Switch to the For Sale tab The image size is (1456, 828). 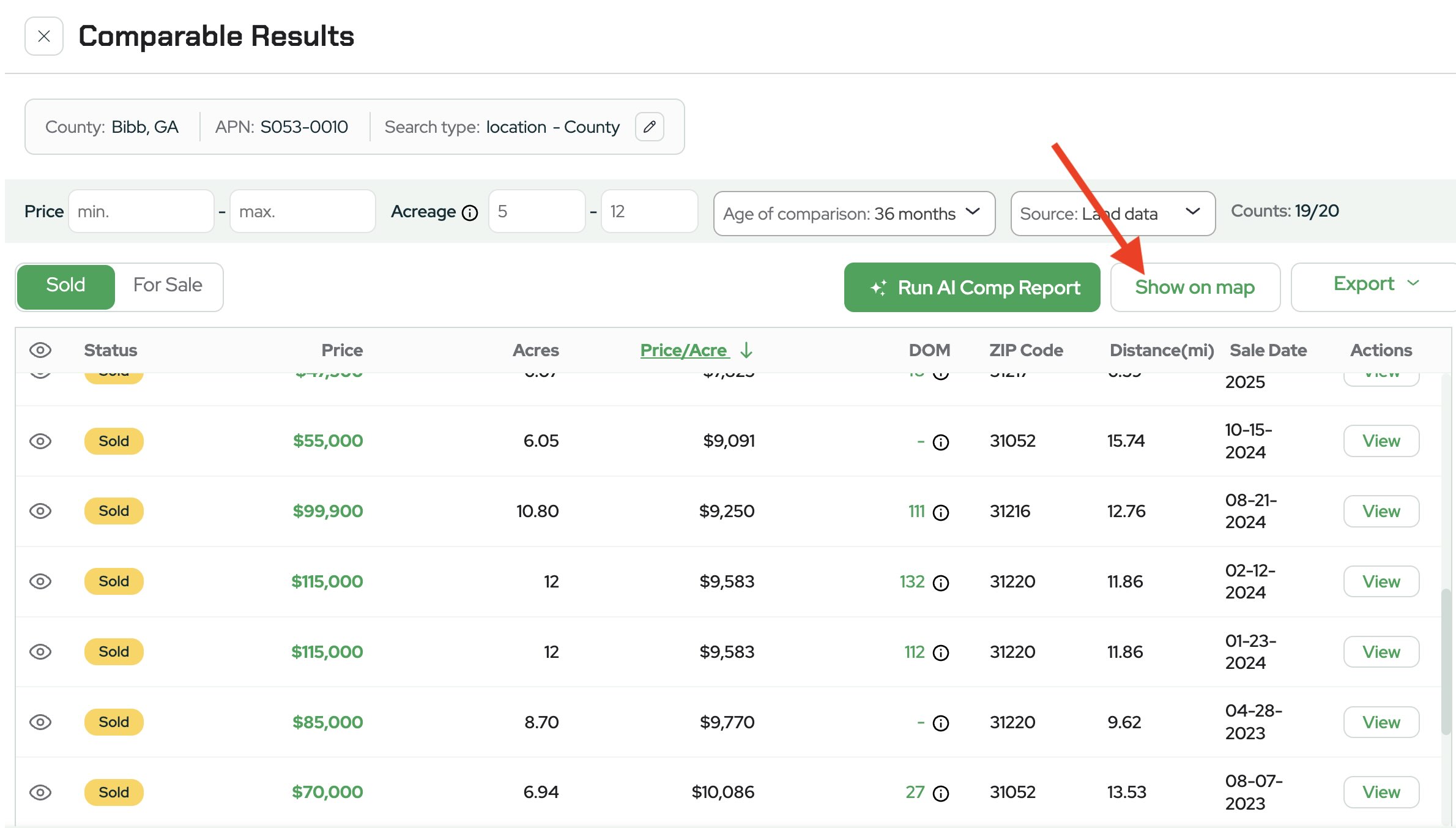click(x=168, y=285)
